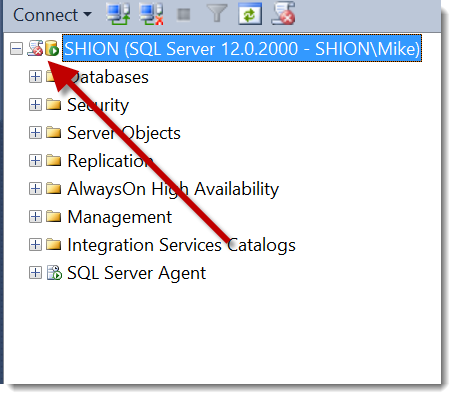The height and width of the screenshot is (410, 475).
Task: Expand the SQL Server Agent node
Action: coord(35,273)
